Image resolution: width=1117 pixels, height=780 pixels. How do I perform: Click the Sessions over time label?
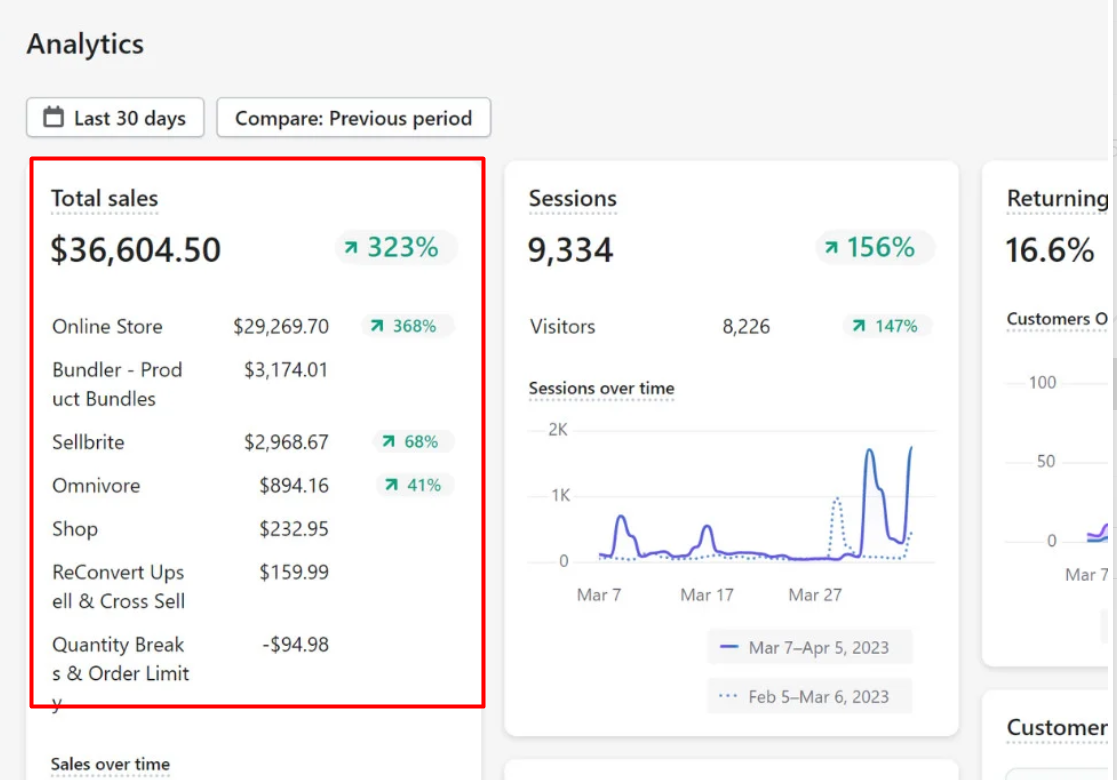601,388
